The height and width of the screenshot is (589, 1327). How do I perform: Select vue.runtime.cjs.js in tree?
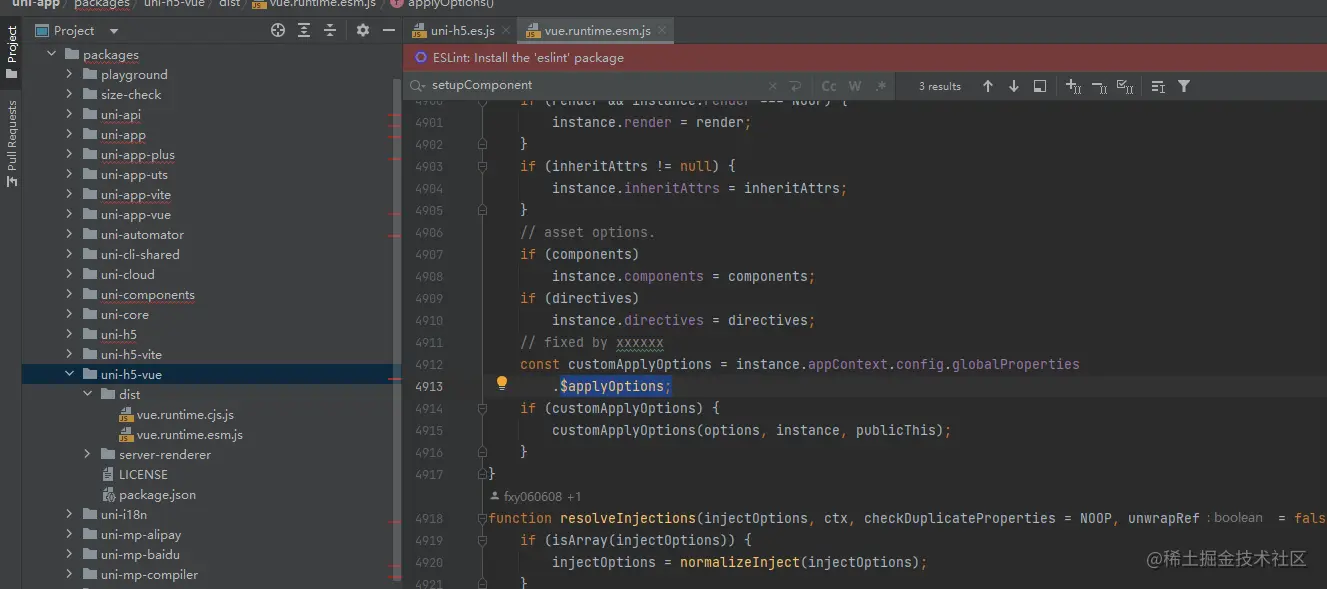pos(185,414)
